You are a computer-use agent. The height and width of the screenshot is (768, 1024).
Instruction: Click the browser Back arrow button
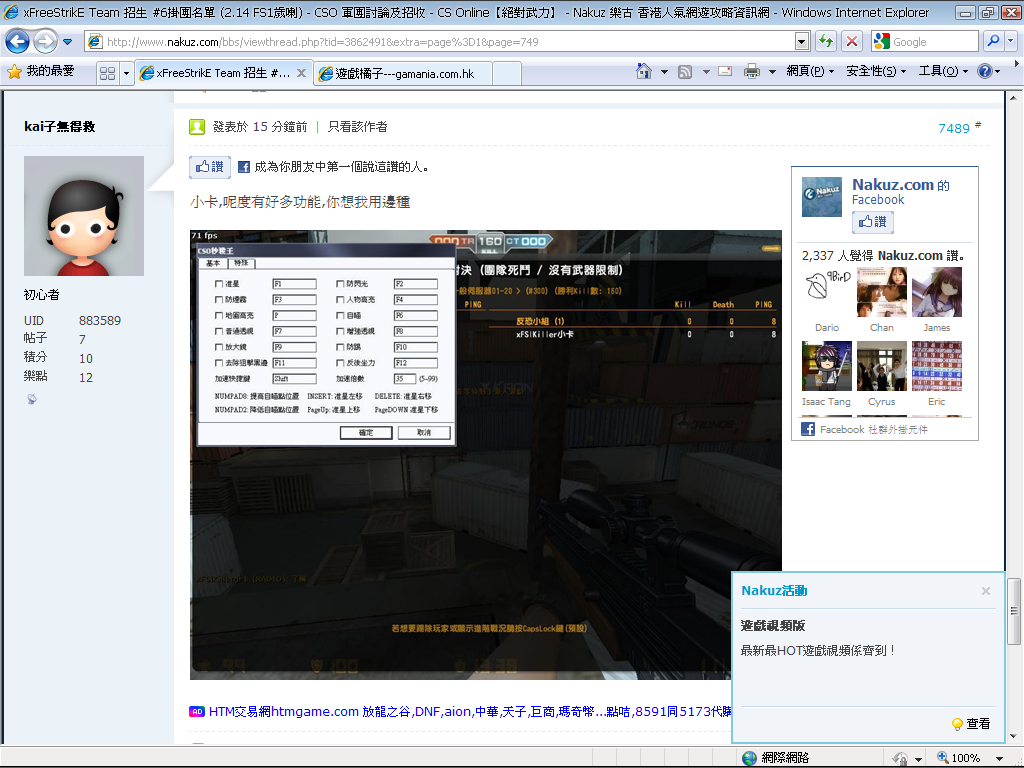pyautogui.click(x=17, y=42)
